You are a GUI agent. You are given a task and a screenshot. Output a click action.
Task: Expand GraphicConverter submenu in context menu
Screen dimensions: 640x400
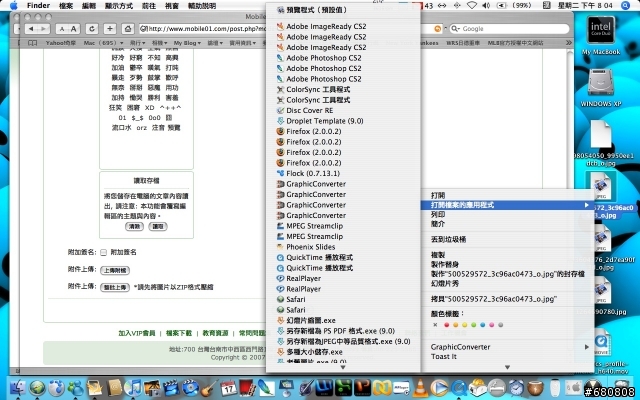tap(507, 347)
